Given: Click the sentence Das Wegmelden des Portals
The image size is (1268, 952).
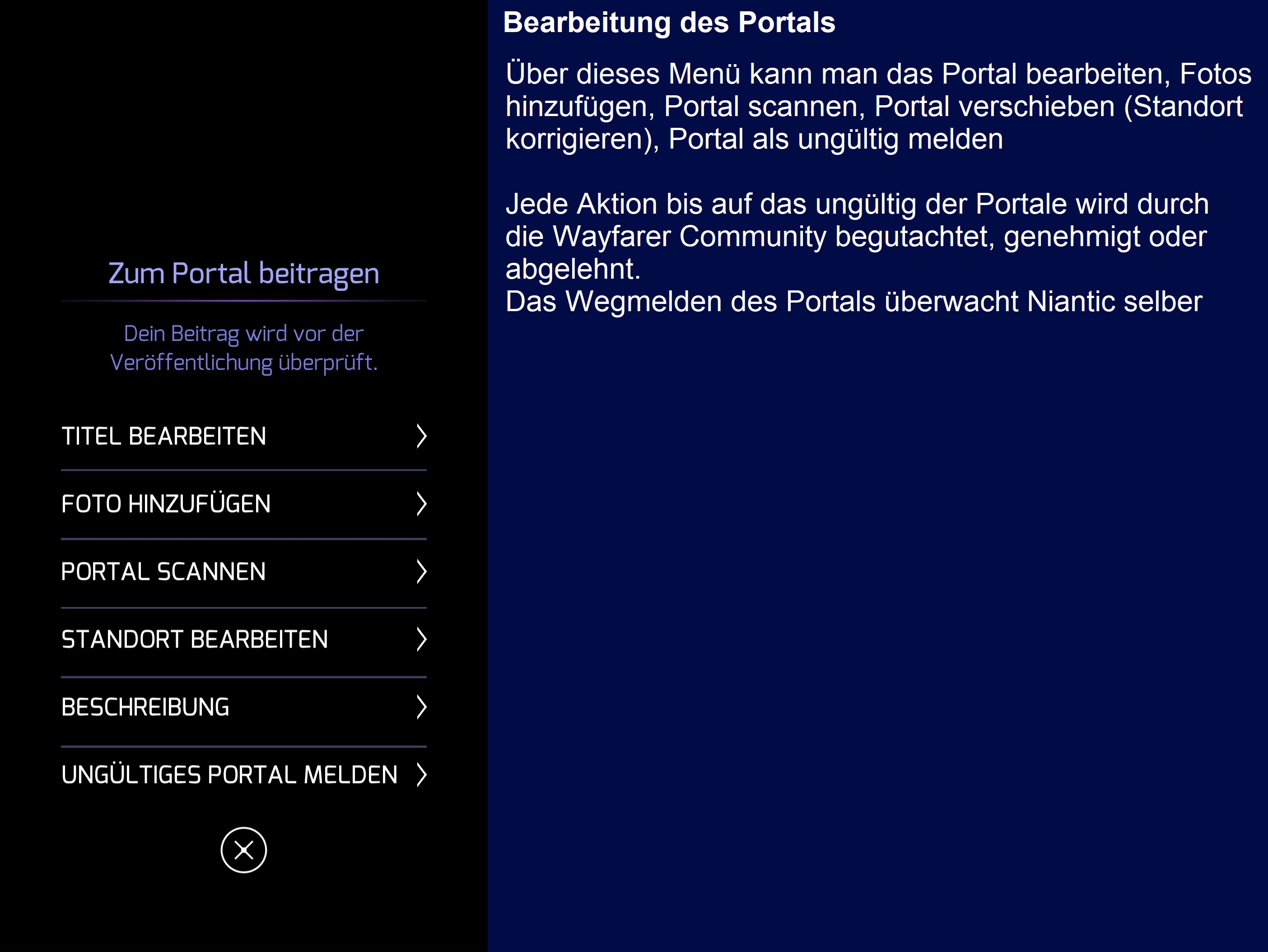Looking at the screenshot, I should point(853,302).
